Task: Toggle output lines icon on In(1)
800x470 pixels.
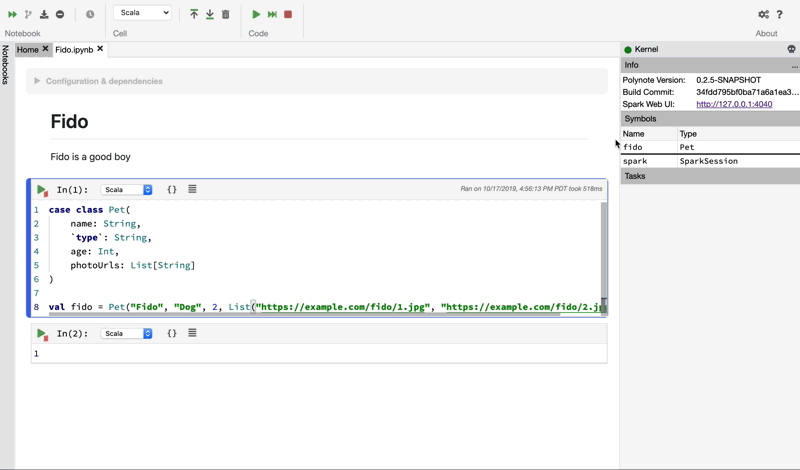Action: pyautogui.click(x=192, y=189)
